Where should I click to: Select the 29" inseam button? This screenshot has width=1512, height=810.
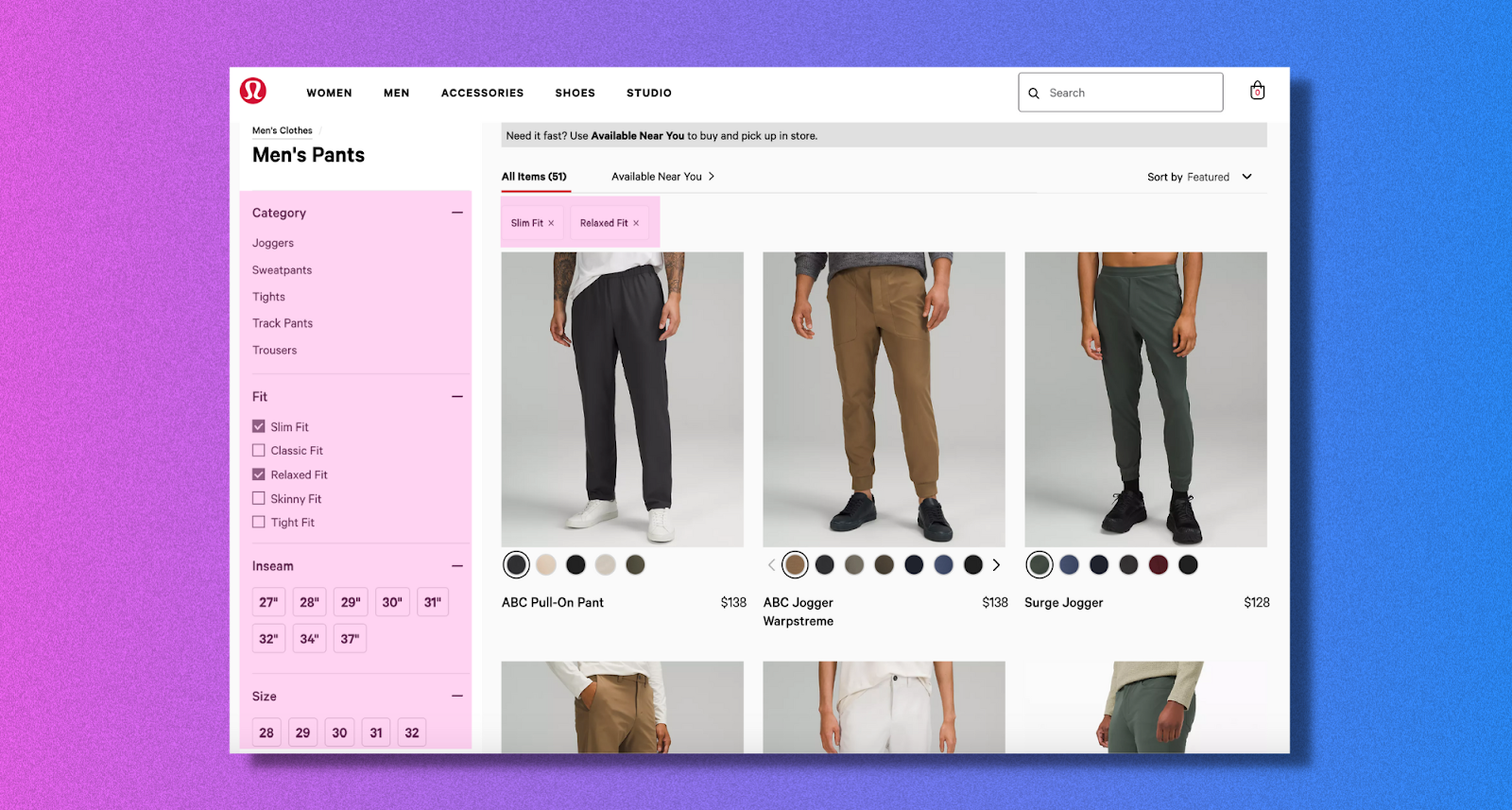coord(351,602)
